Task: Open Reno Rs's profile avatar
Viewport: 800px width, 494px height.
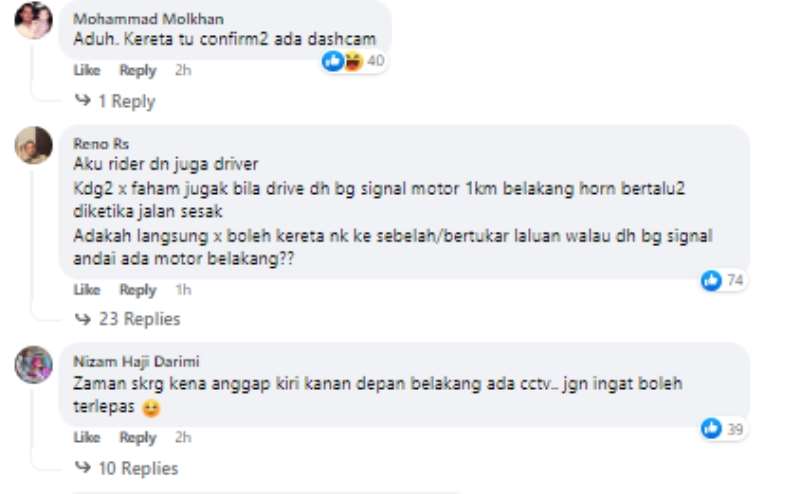Action: coord(33,145)
